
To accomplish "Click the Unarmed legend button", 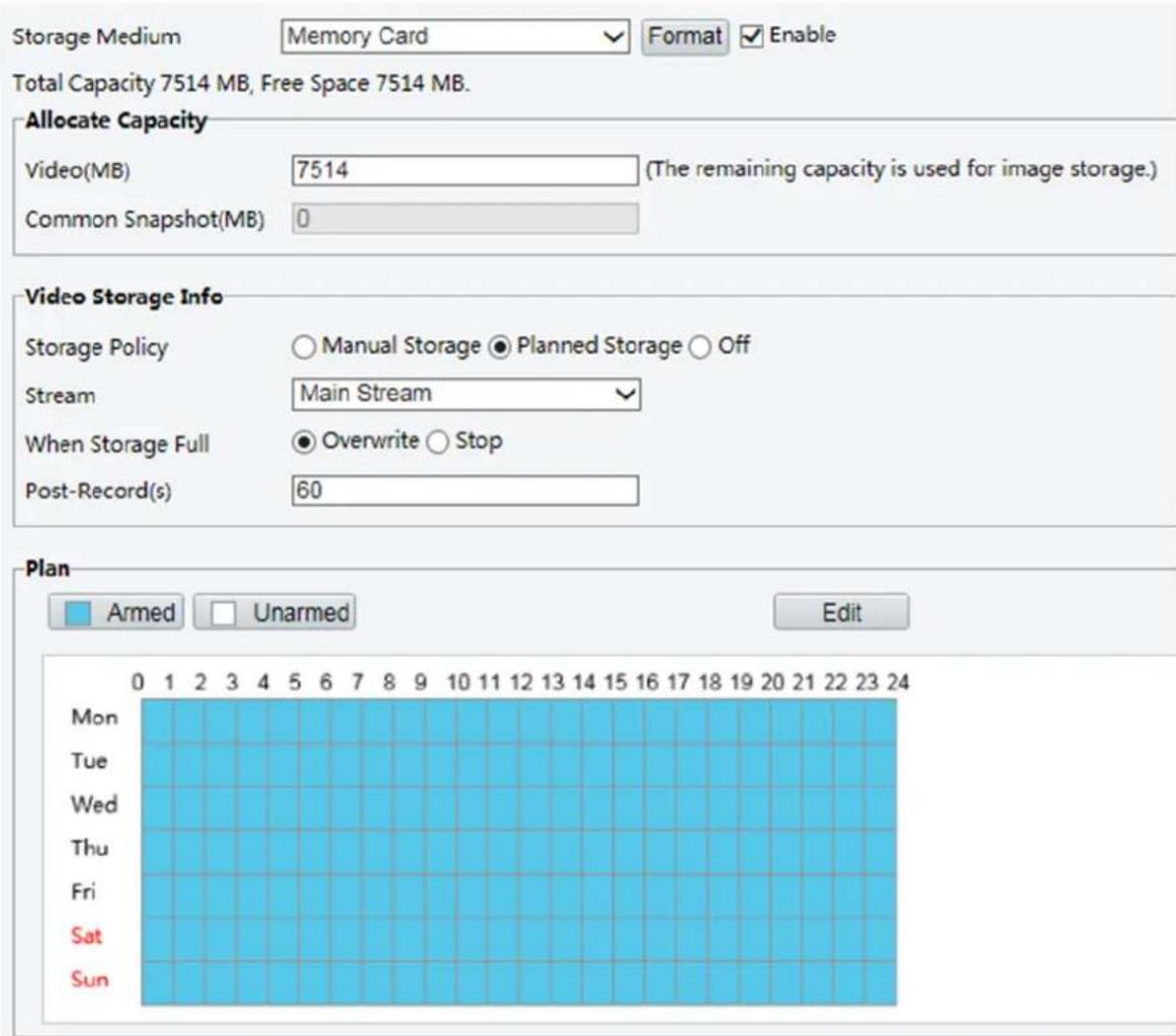I will (x=275, y=612).
